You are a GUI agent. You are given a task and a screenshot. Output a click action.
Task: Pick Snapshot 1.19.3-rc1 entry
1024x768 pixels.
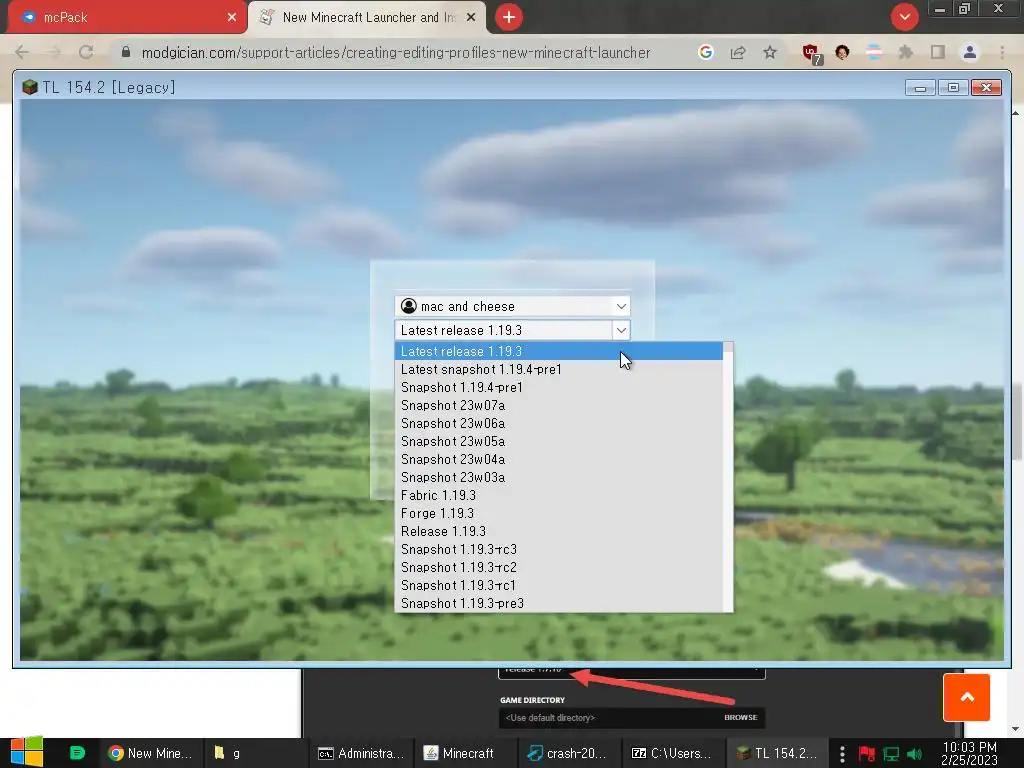coord(558,585)
